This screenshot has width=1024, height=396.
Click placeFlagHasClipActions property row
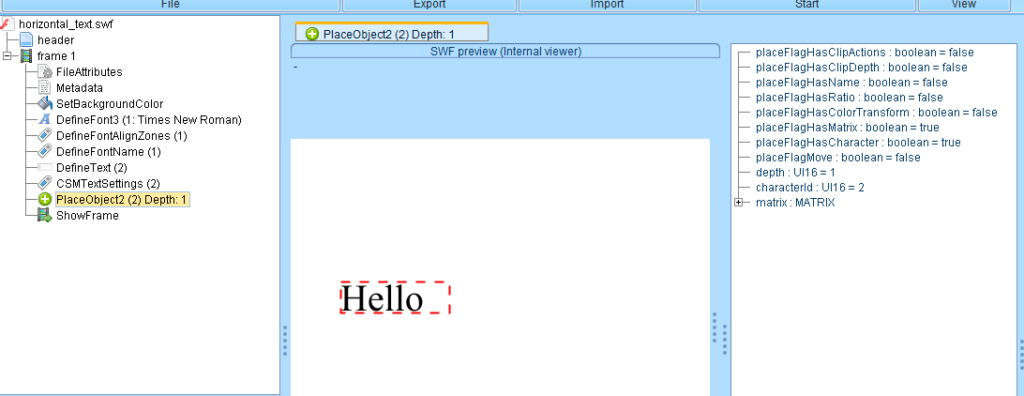pyautogui.click(x=865, y=52)
